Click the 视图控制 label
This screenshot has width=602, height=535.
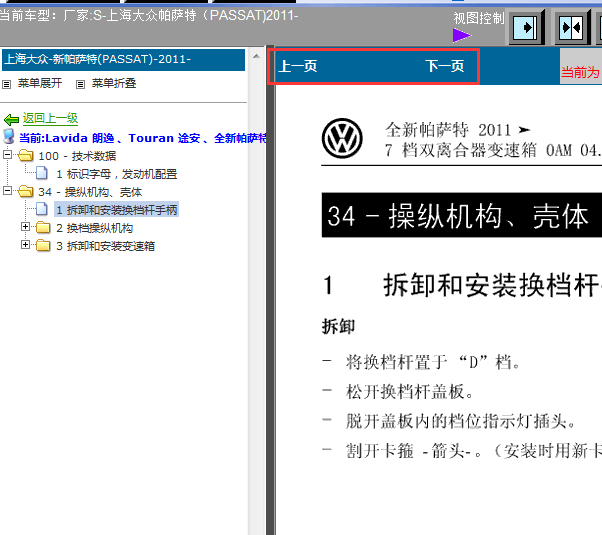(x=479, y=18)
